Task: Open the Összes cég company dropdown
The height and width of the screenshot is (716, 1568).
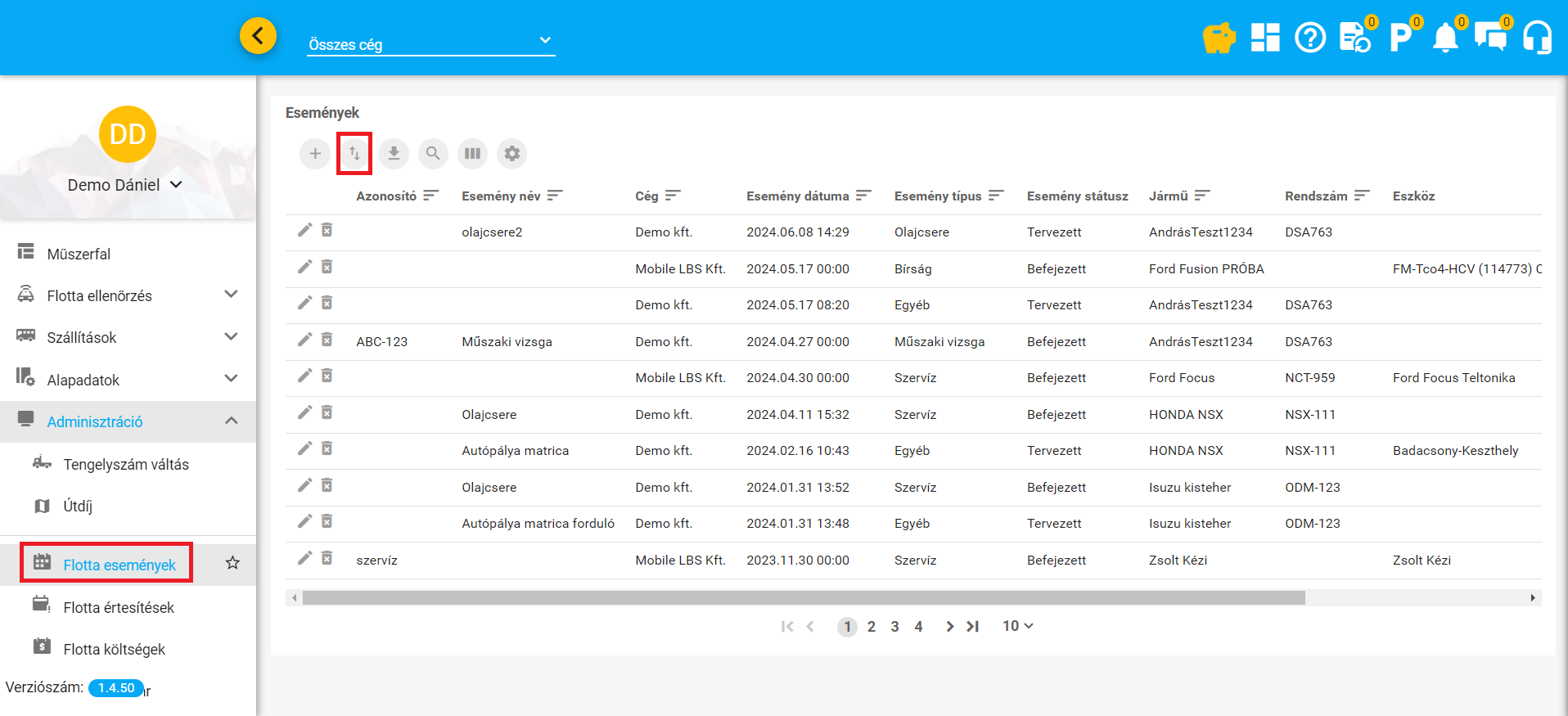Action: click(x=430, y=44)
